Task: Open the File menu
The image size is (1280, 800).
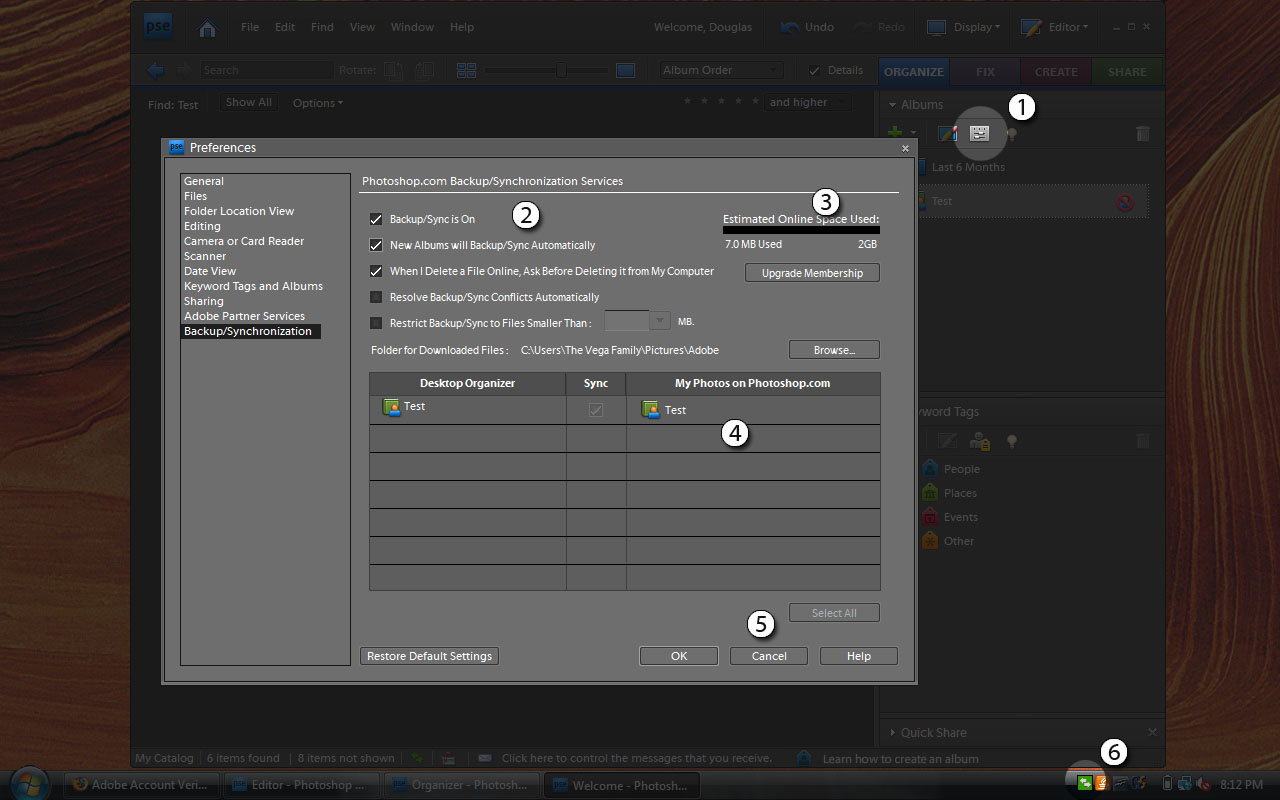Action: click(x=250, y=27)
